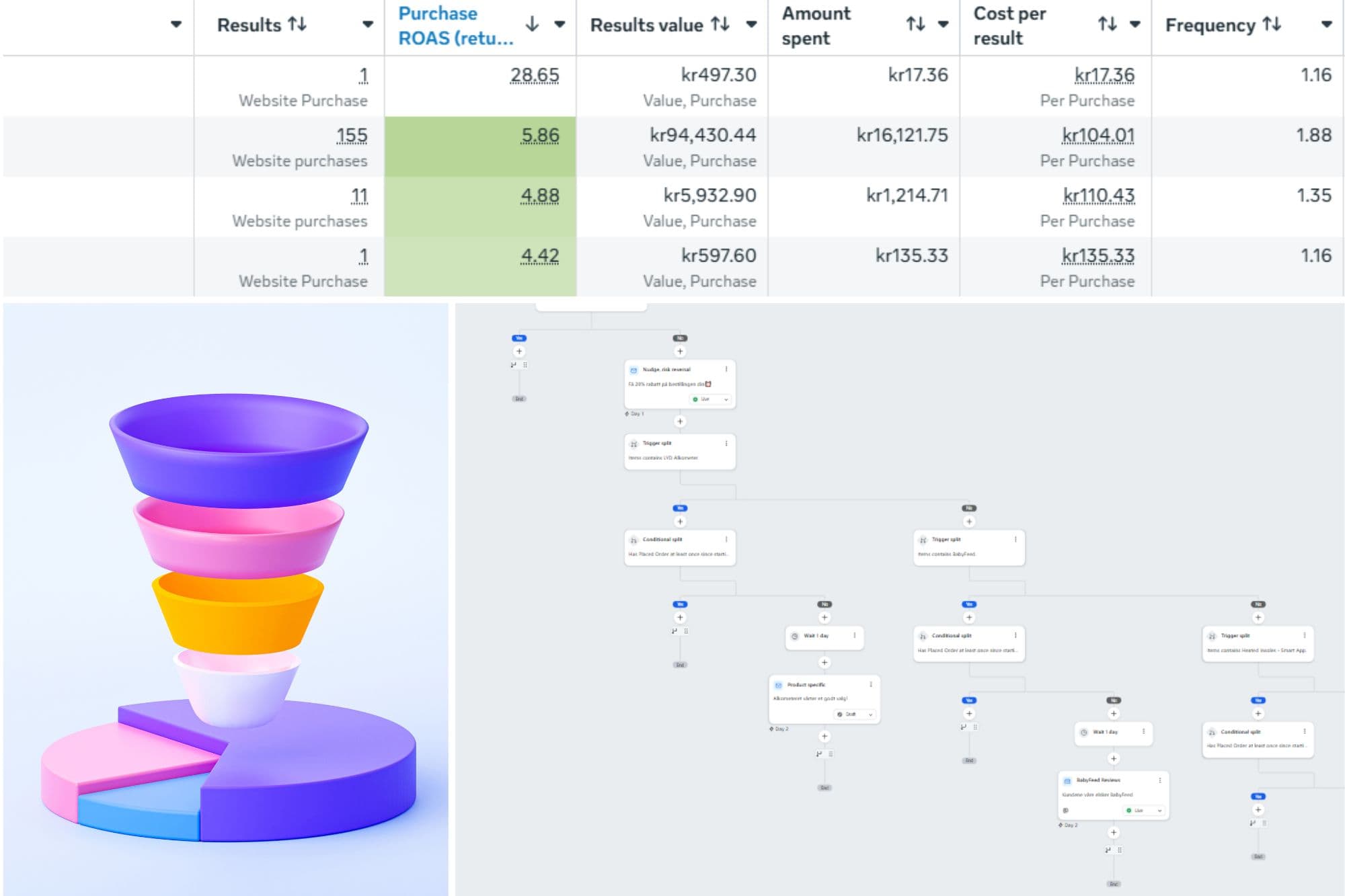
Task: Open Live status dropdown on Nudge email
Action: [712, 399]
